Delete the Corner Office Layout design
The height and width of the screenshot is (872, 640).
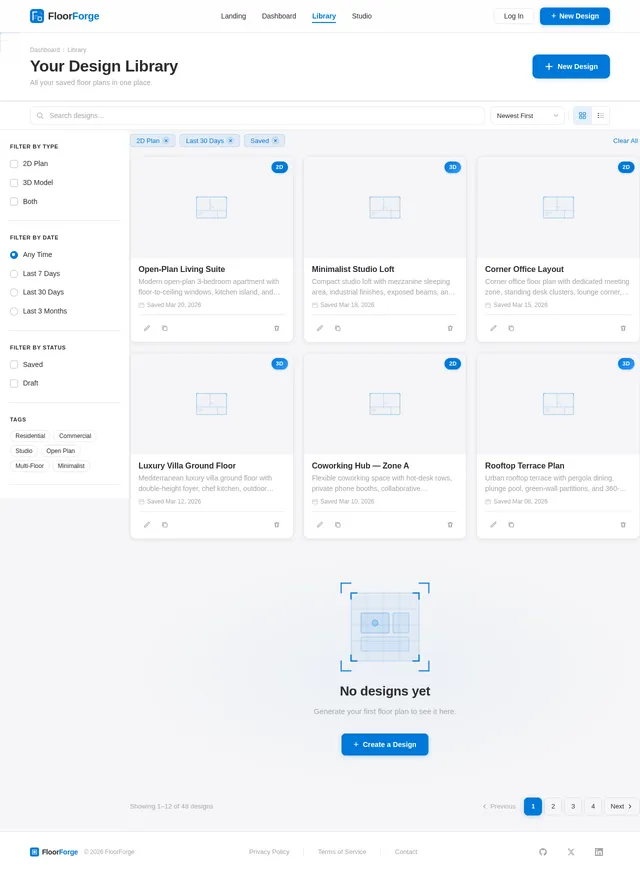[623, 328]
